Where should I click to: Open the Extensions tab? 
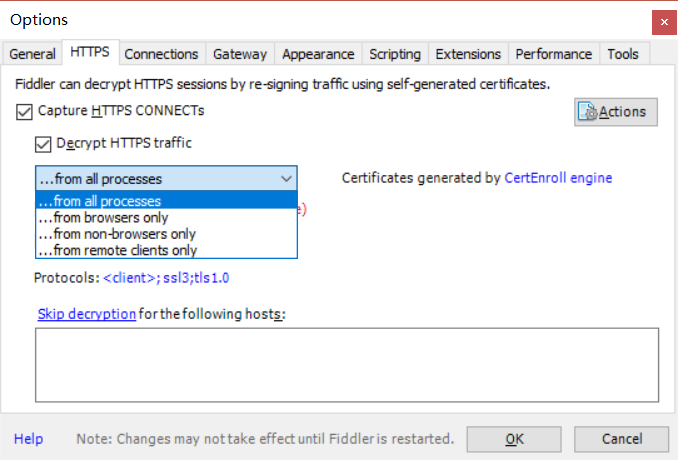click(x=468, y=54)
